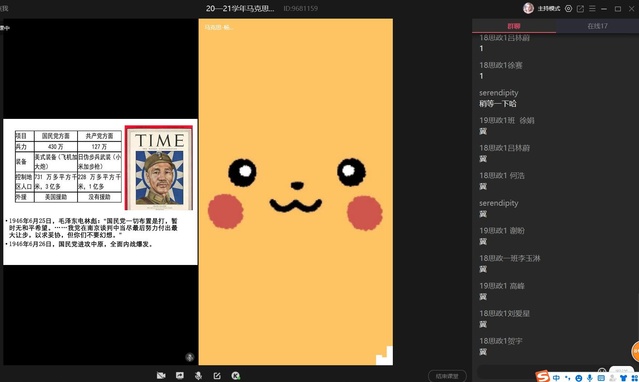Click the 结束课堂 end class button
Viewport: 639px width, 382px height.
click(447, 376)
